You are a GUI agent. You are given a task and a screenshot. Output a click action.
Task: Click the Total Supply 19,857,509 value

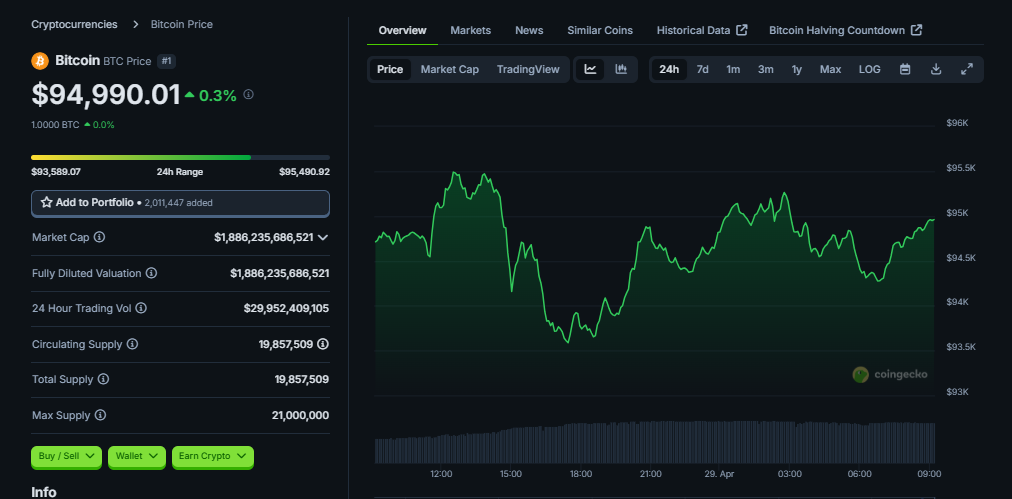(301, 380)
